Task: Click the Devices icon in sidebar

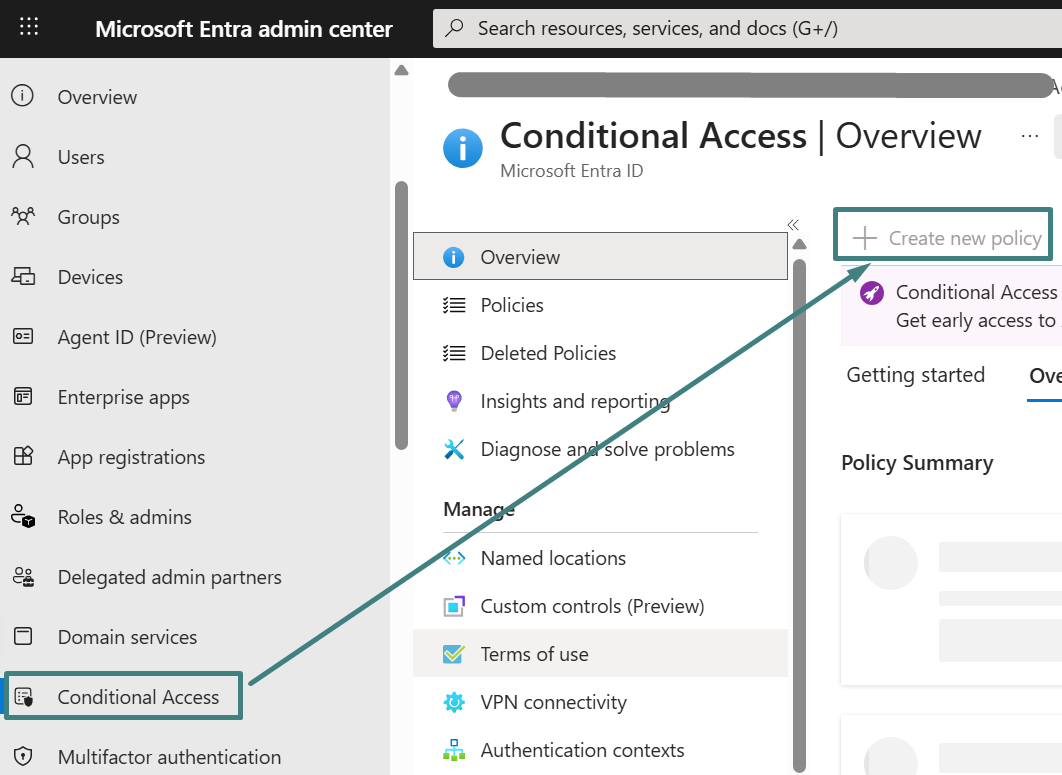Action: pos(23,277)
